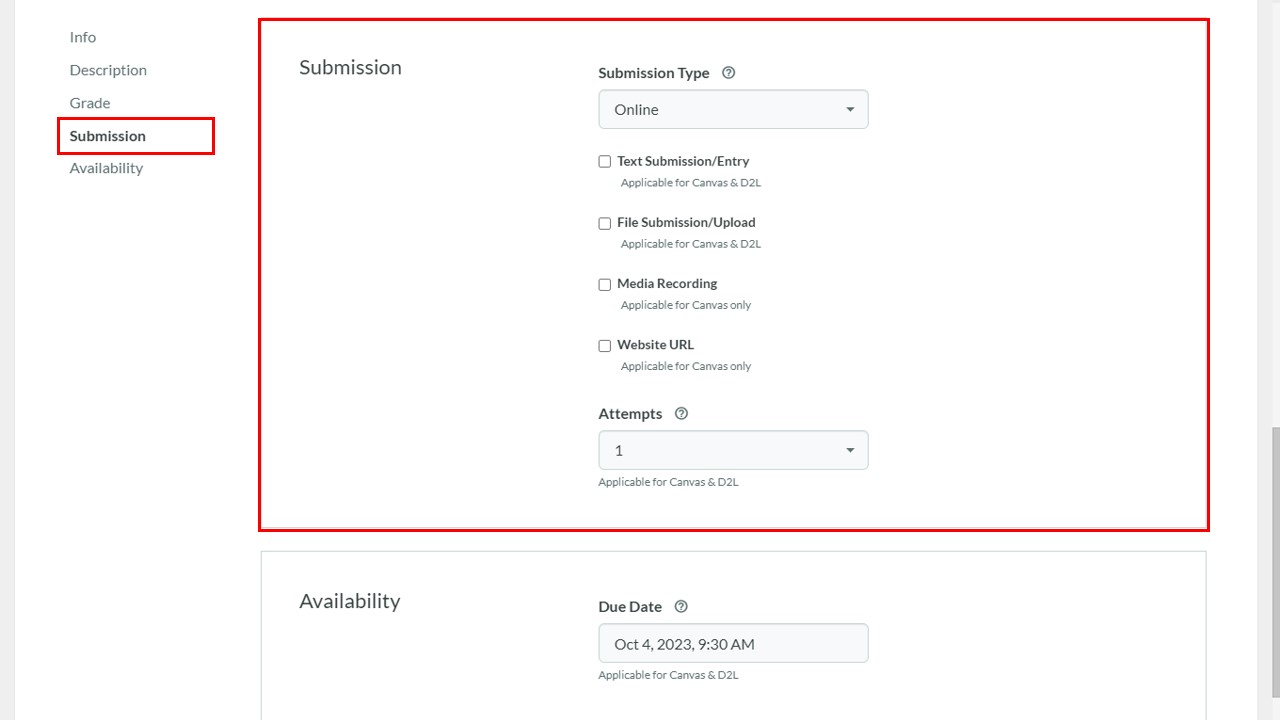
Task: Click the vertical page scrollbar thumb
Action: 1275,563
